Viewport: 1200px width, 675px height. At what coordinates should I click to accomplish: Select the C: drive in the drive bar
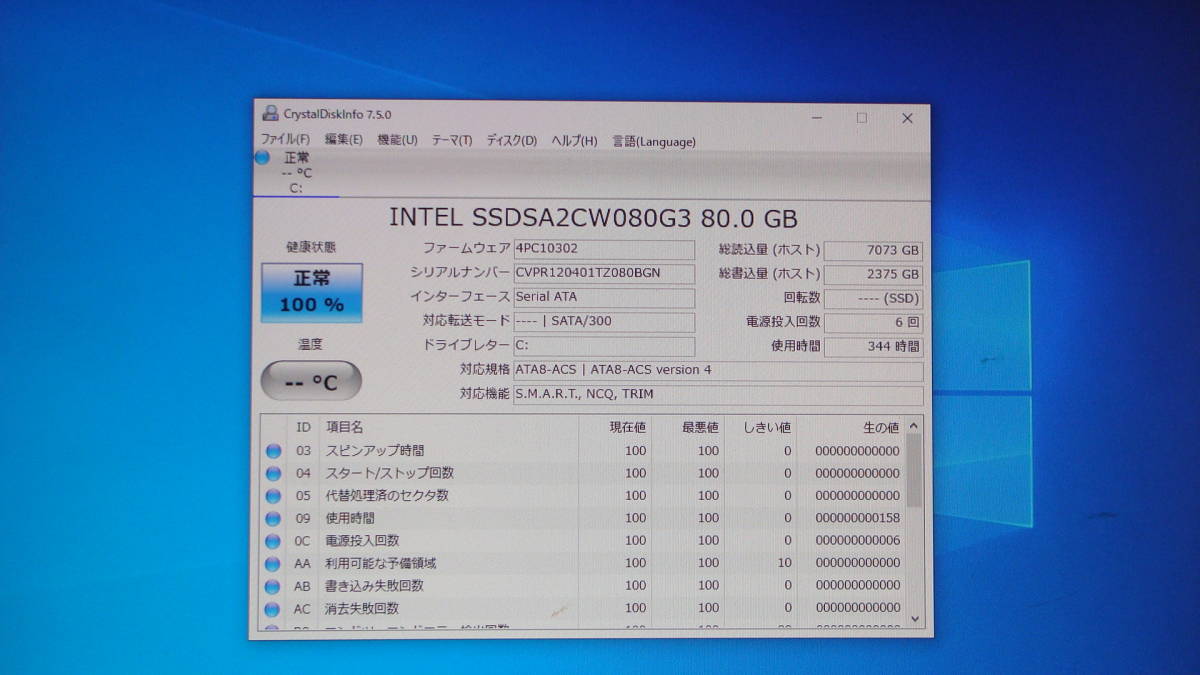coord(296,172)
